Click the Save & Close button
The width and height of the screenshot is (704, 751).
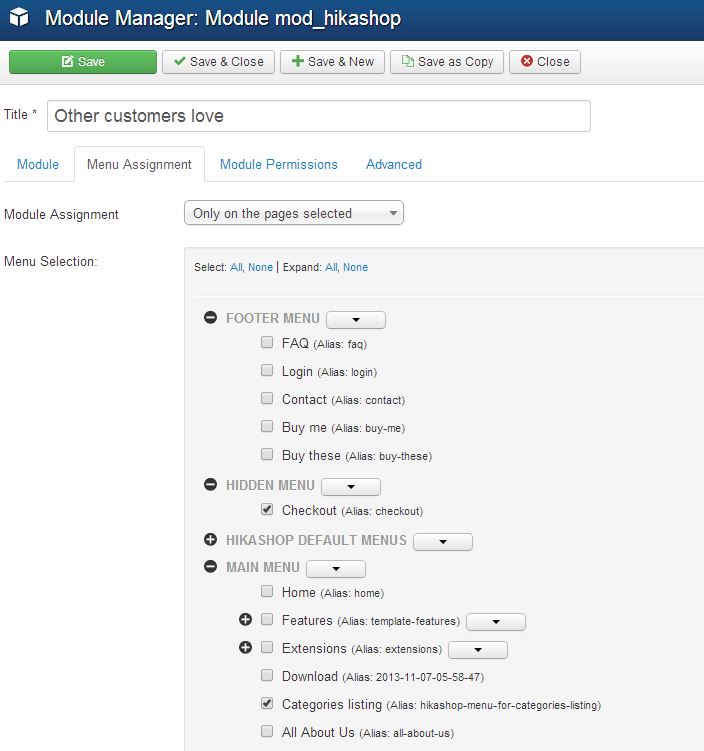(219, 62)
